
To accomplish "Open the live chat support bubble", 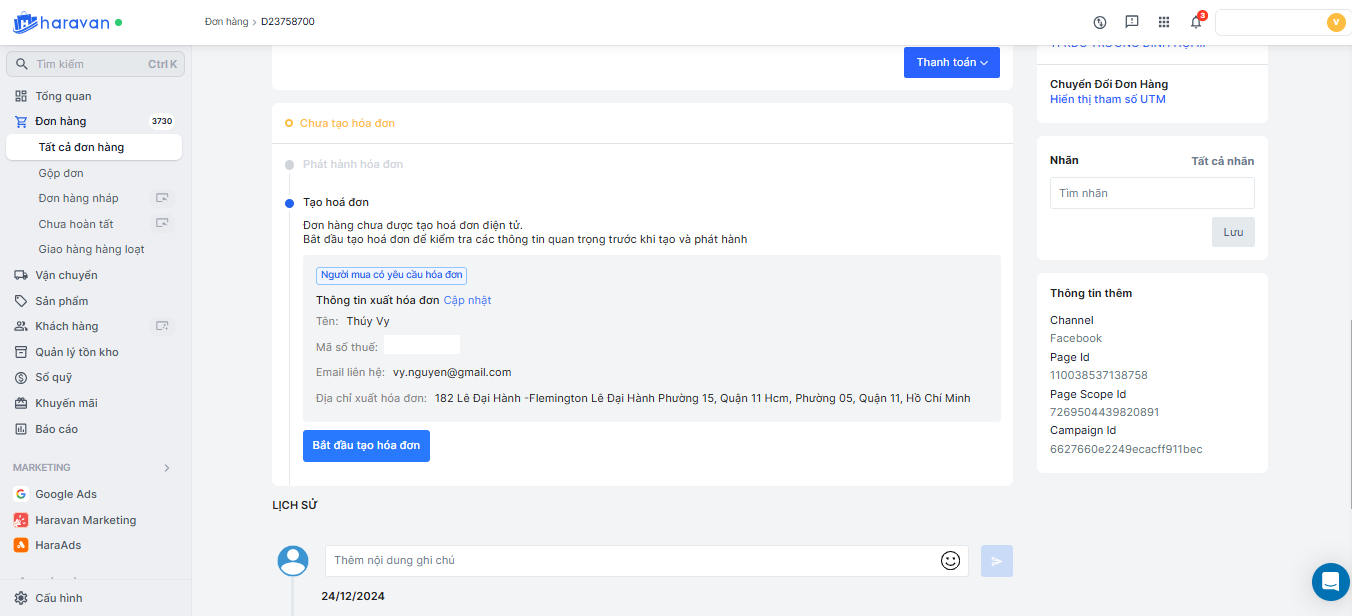I will [x=1330, y=581].
